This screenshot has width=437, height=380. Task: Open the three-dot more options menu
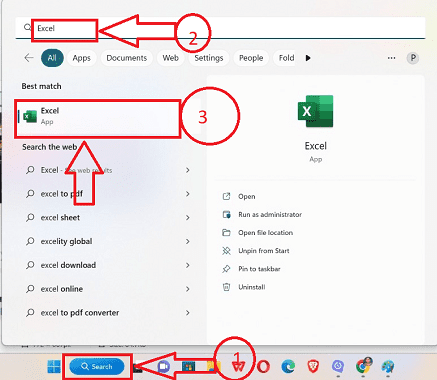(x=391, y=58)
